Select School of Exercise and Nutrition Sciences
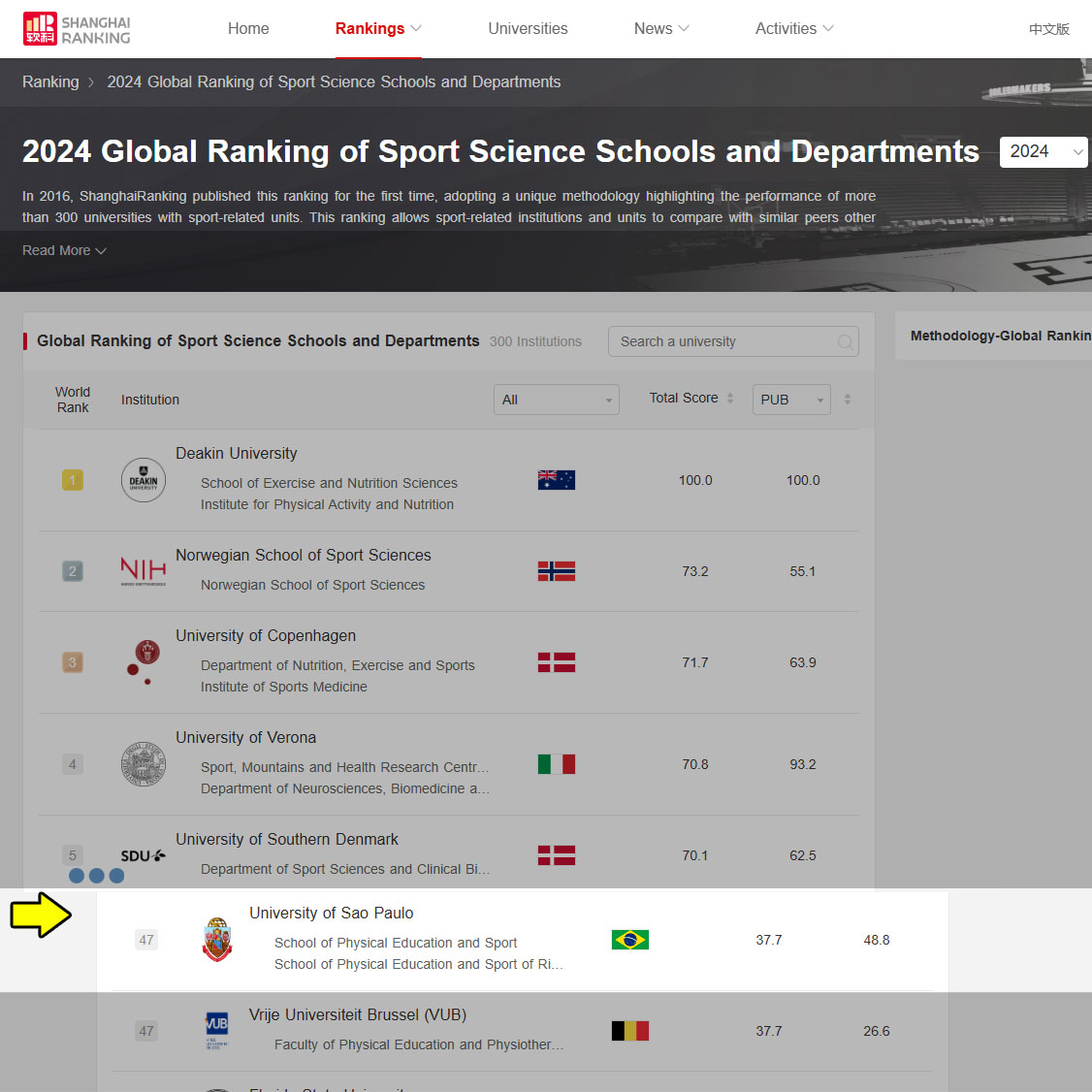 [x=329, y=483]
